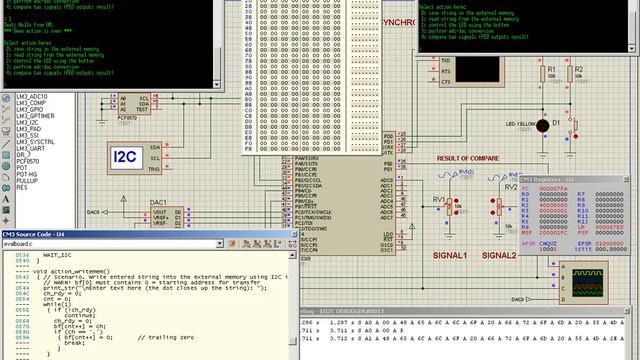Click source line 'while(1)' in code window
Screen dimensions: 640x360
tap(57, 304)
